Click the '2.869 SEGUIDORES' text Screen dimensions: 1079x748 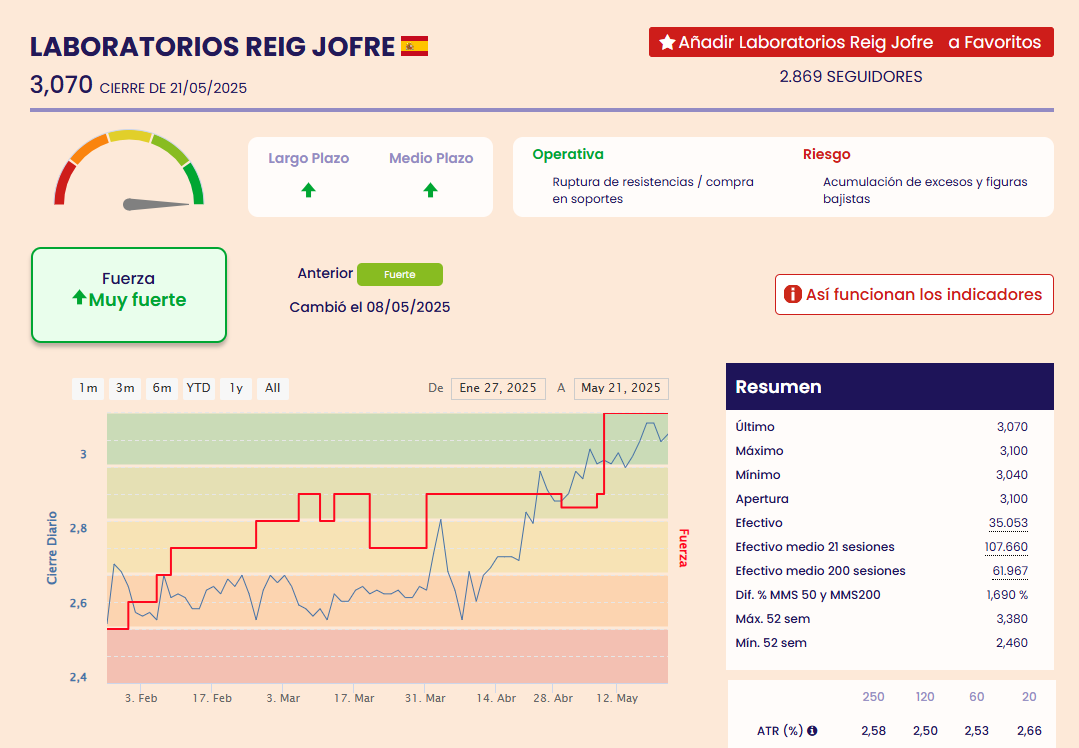pyautogui.click(x=851, y=76)
